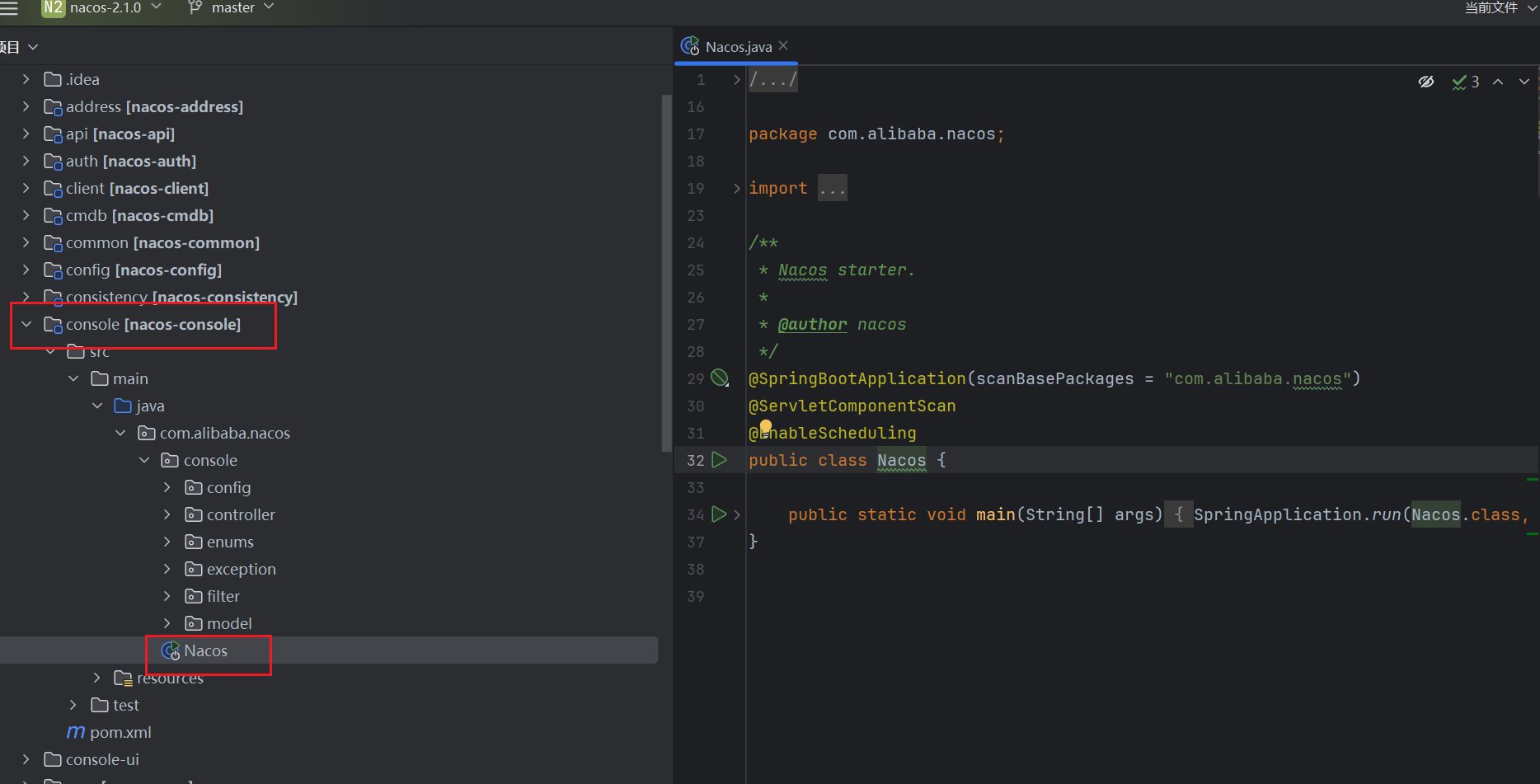
Task: Expand the .idea folder
Action: 26,79
